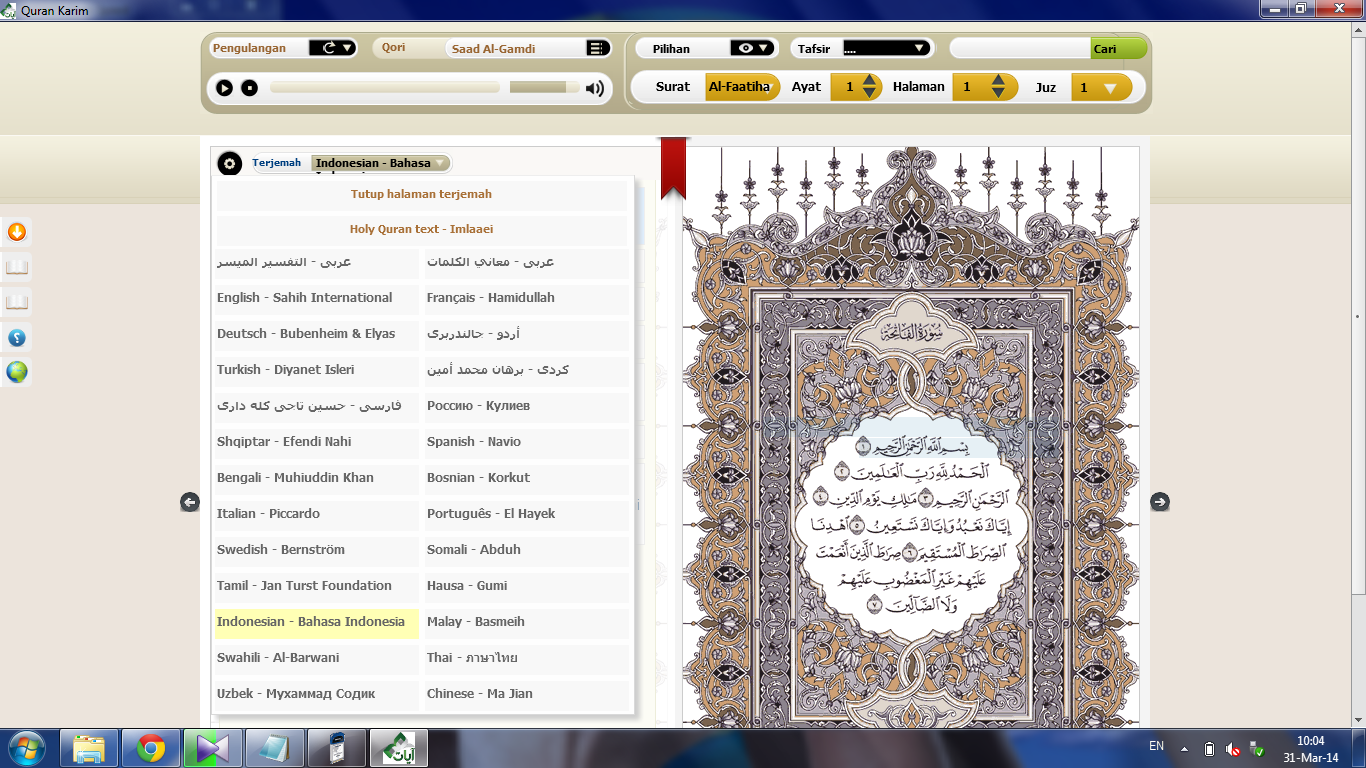Expand the Tafsir dropdown
Viewport: 1366px width, 768px height.
point(887,48)
